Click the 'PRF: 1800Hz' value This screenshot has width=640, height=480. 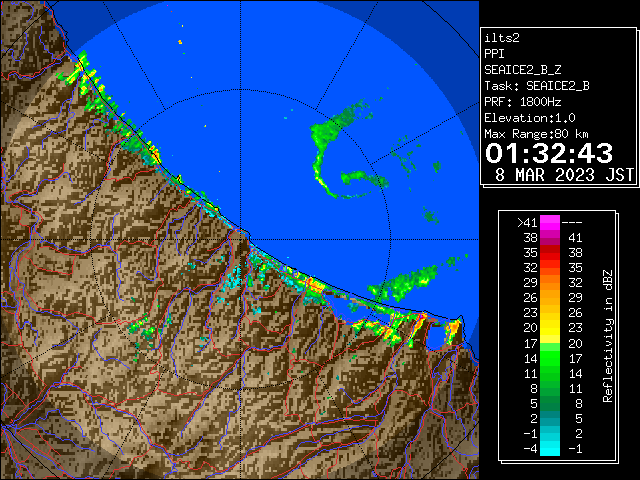coord(522,102)
